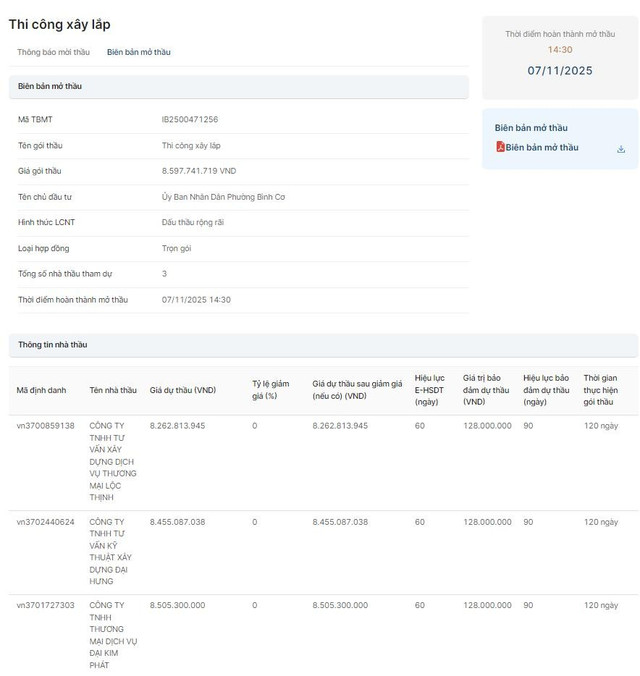Screen dimensions: 640x676
Task: Collapse the Thông tin nhà thầu section header
Action: pos(323,345)
